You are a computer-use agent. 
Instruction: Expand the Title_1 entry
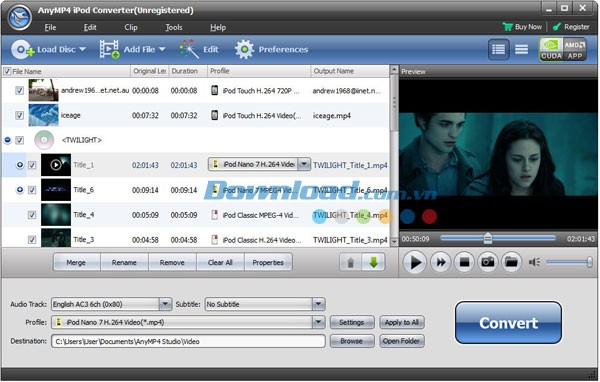20,165
